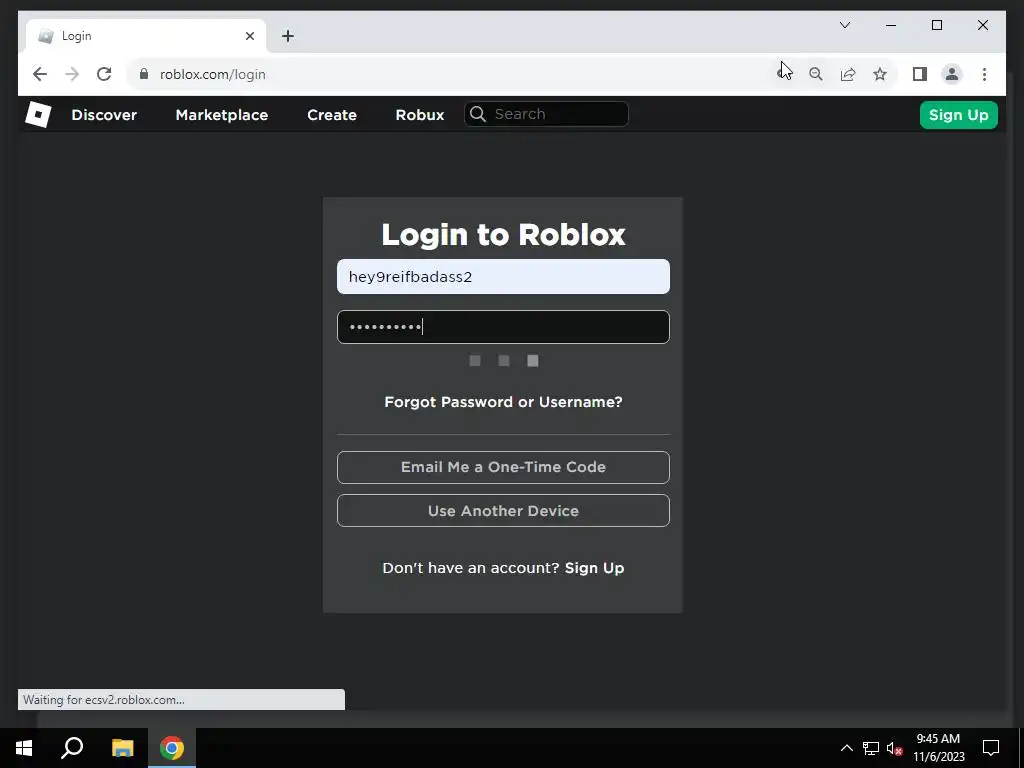Open a new browser tab
The image size is (1024, 768).
coord(288,36)
